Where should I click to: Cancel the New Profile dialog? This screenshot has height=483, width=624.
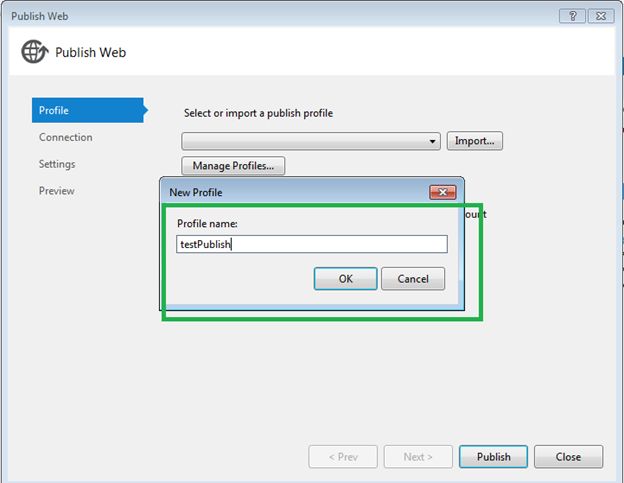pyautogui.click(x=413, y=279)
